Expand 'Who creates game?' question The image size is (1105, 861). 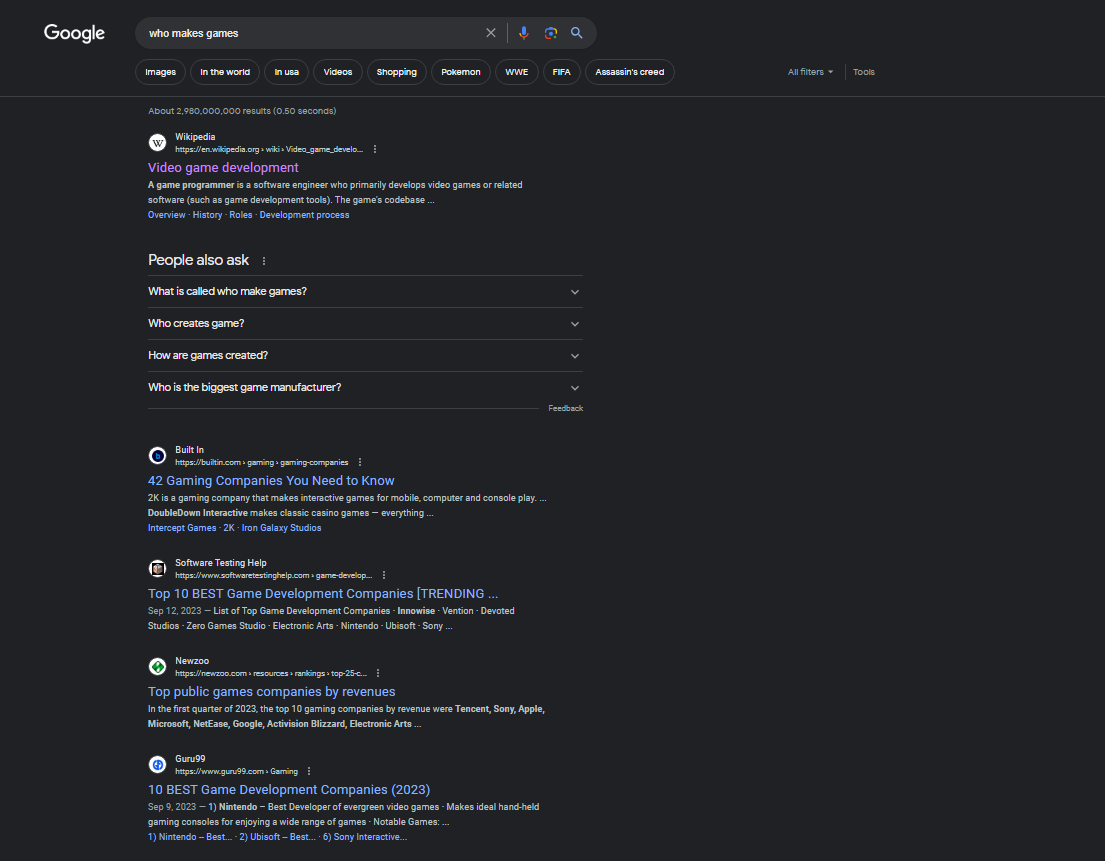click(x=365, y=323)
